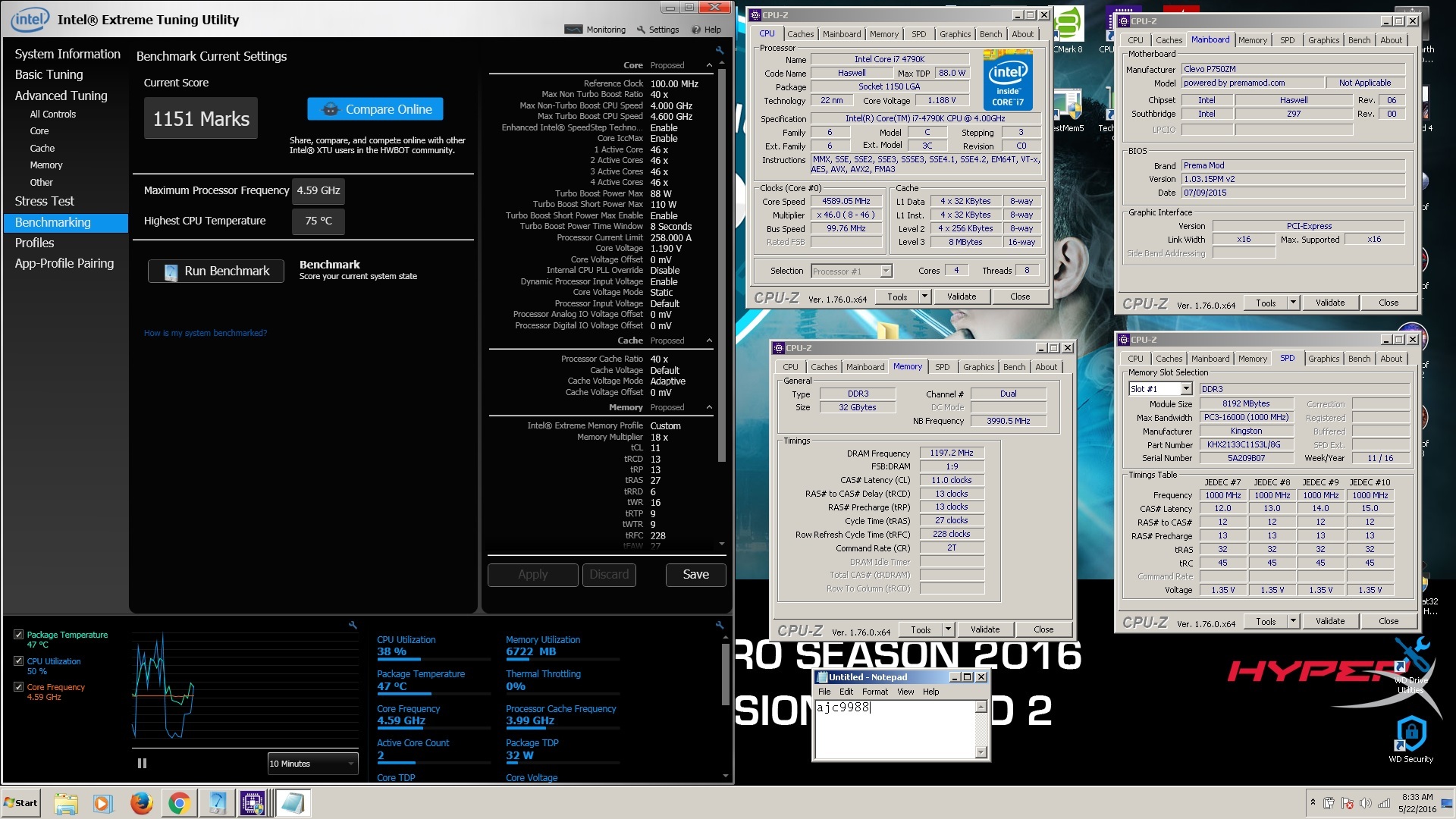Image resolution: width=1456 pixels, height=819 pixels.
Task: Click CPU-Z icon in the SPD window title
Action: 1124,340
